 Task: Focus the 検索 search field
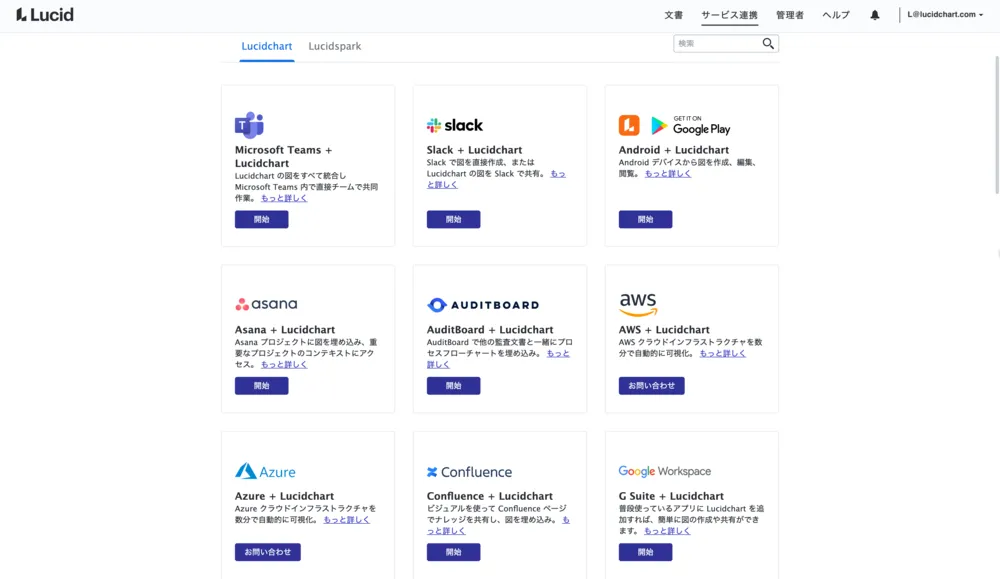[717, 44]
